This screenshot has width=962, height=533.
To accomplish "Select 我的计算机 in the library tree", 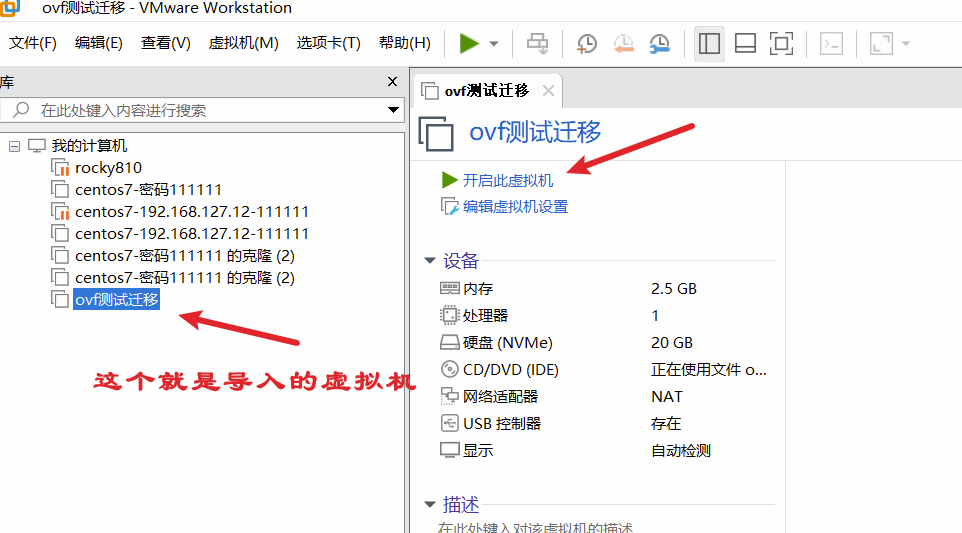I will pos(89,146).
